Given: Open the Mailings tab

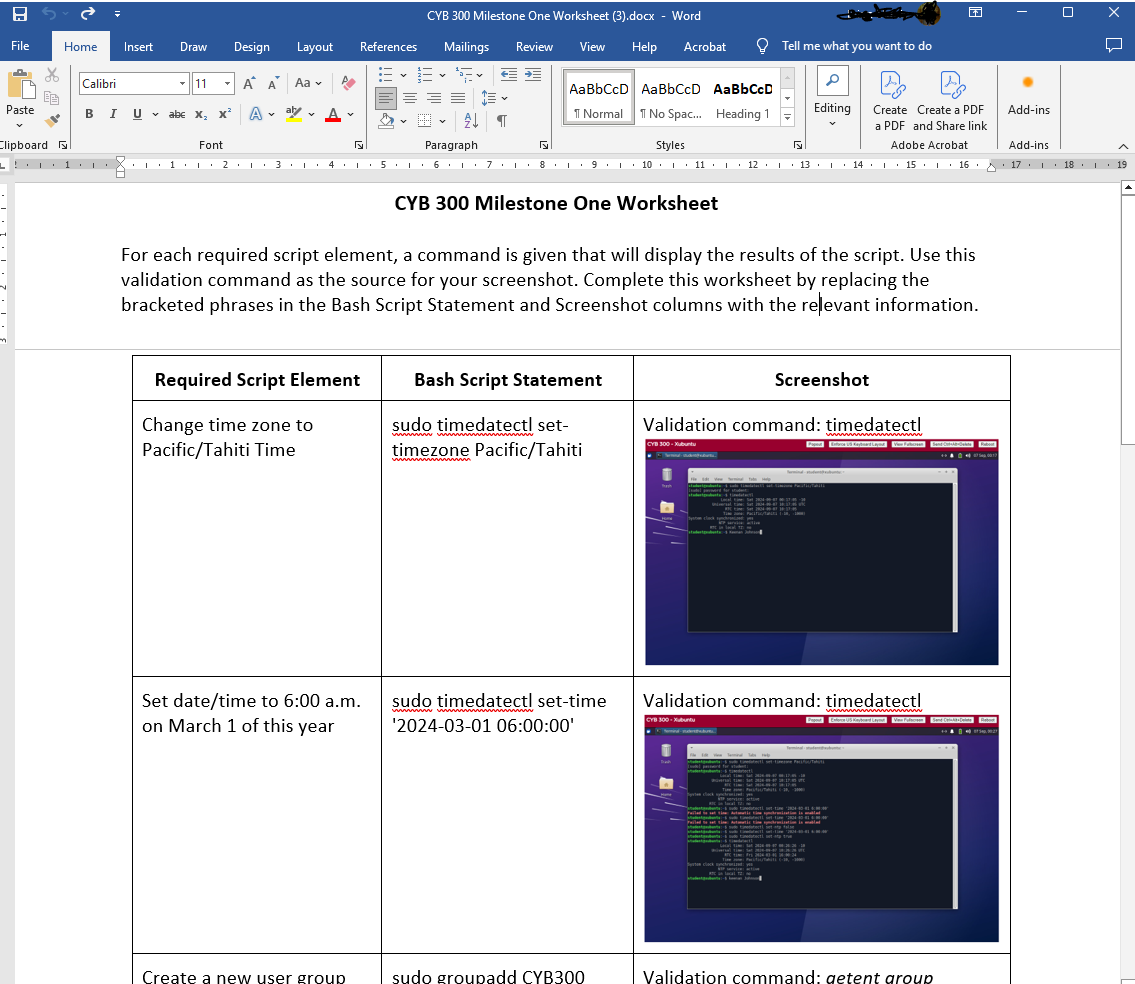Looking at the screenshot, I should [x=466, y=46].
